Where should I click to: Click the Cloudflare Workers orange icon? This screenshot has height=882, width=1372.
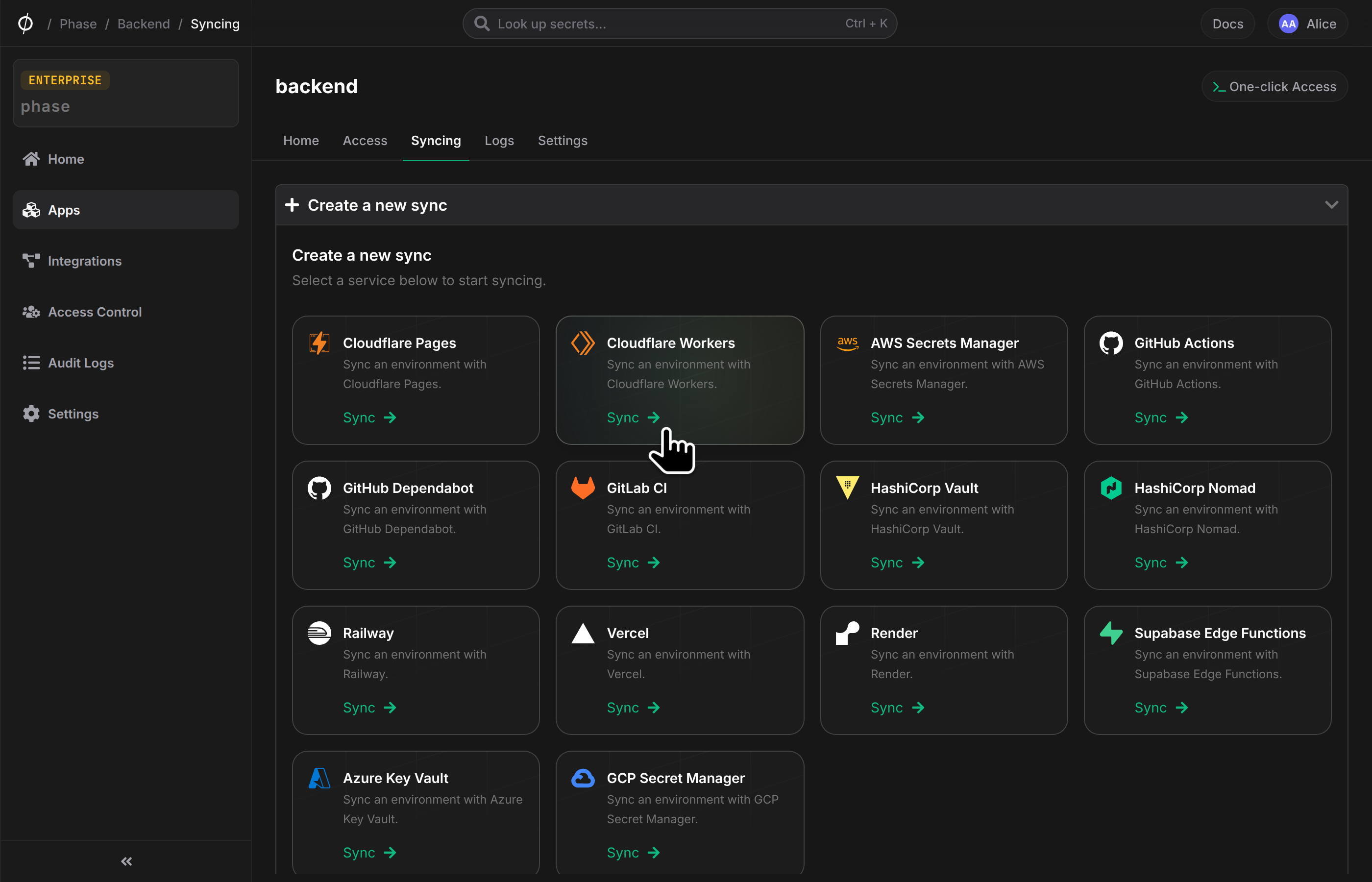[583, 343]
